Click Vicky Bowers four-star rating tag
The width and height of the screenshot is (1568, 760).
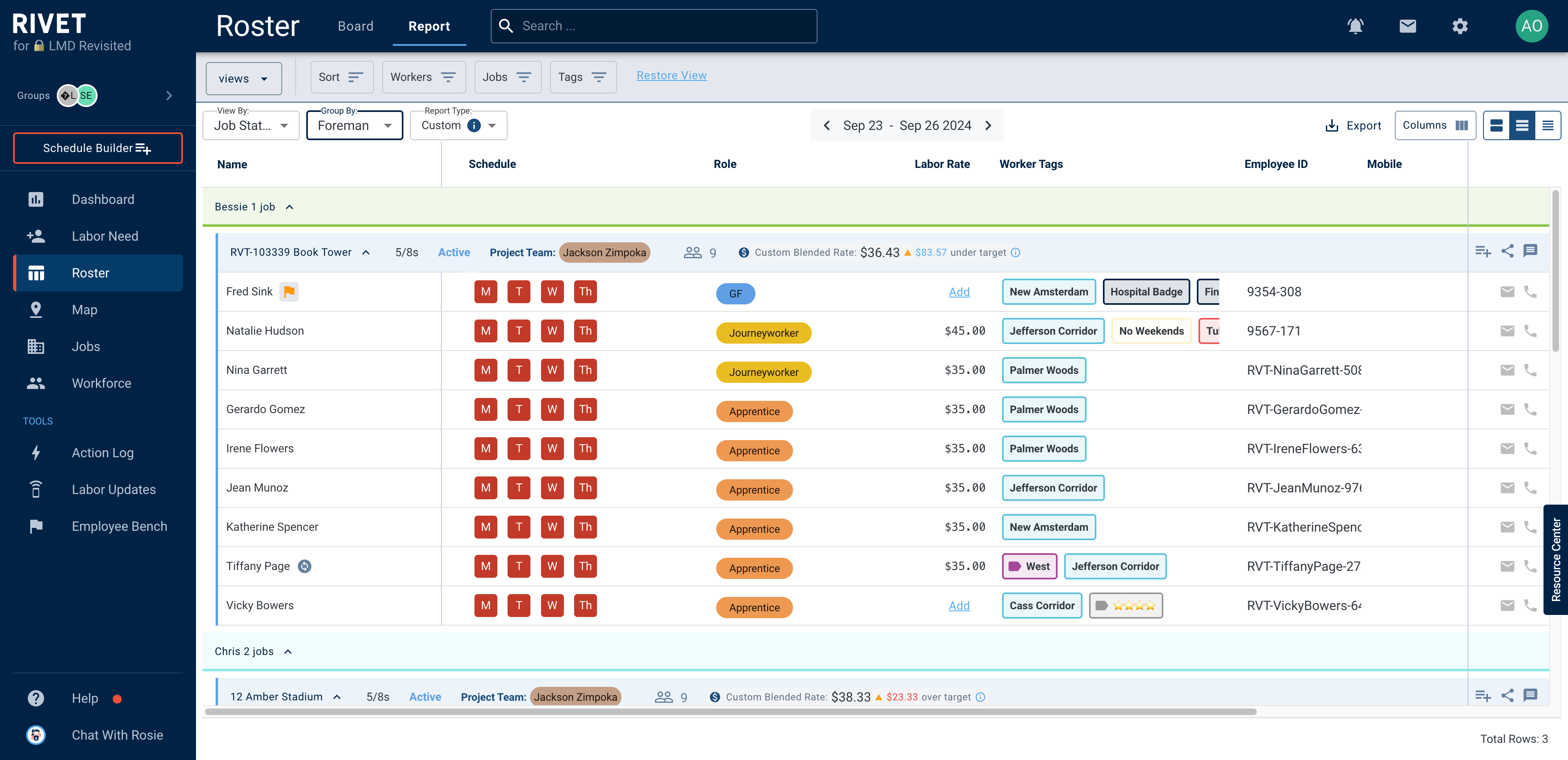tap(1125, 605)
